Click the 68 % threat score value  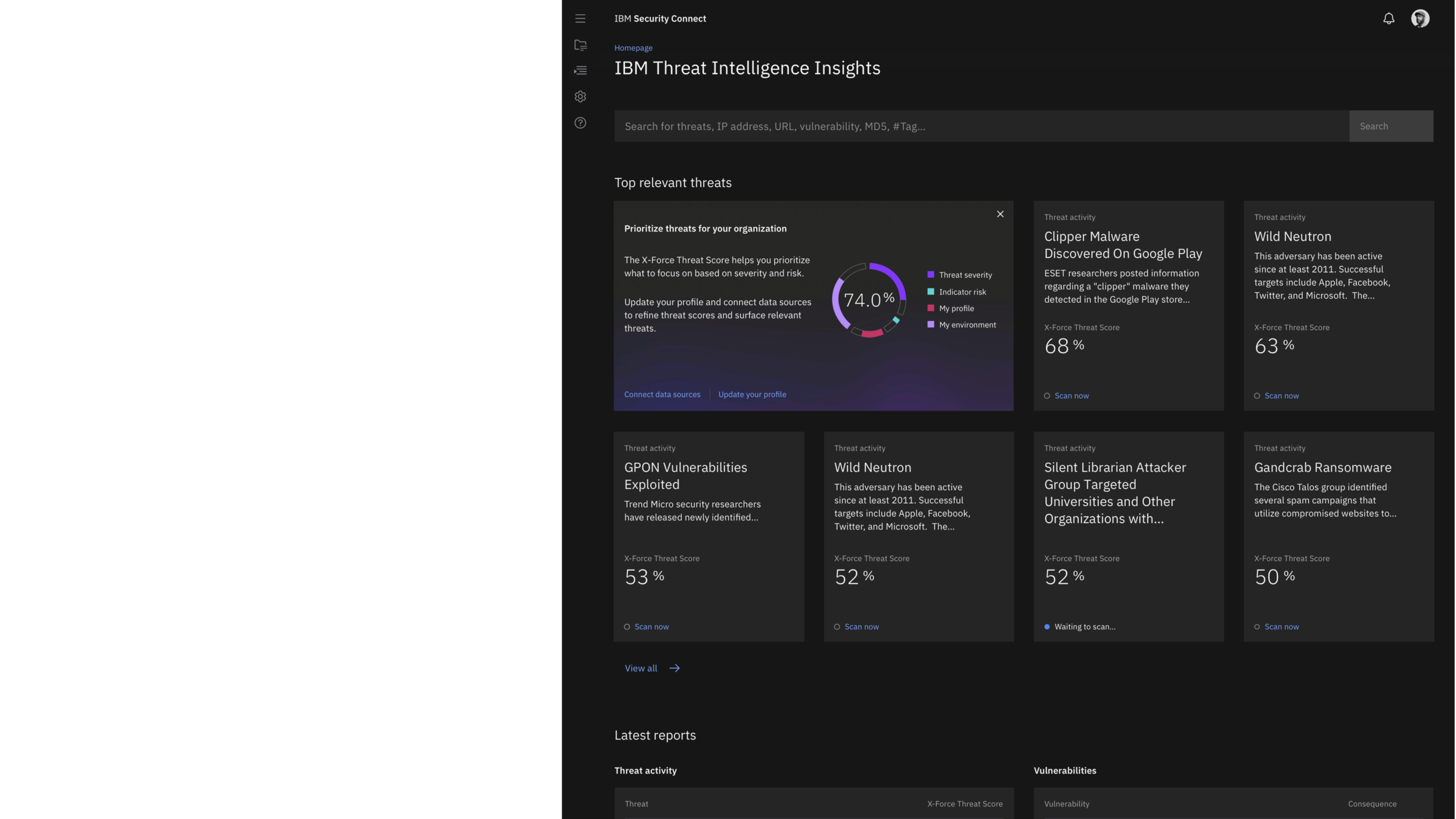tap(1064, 346)
